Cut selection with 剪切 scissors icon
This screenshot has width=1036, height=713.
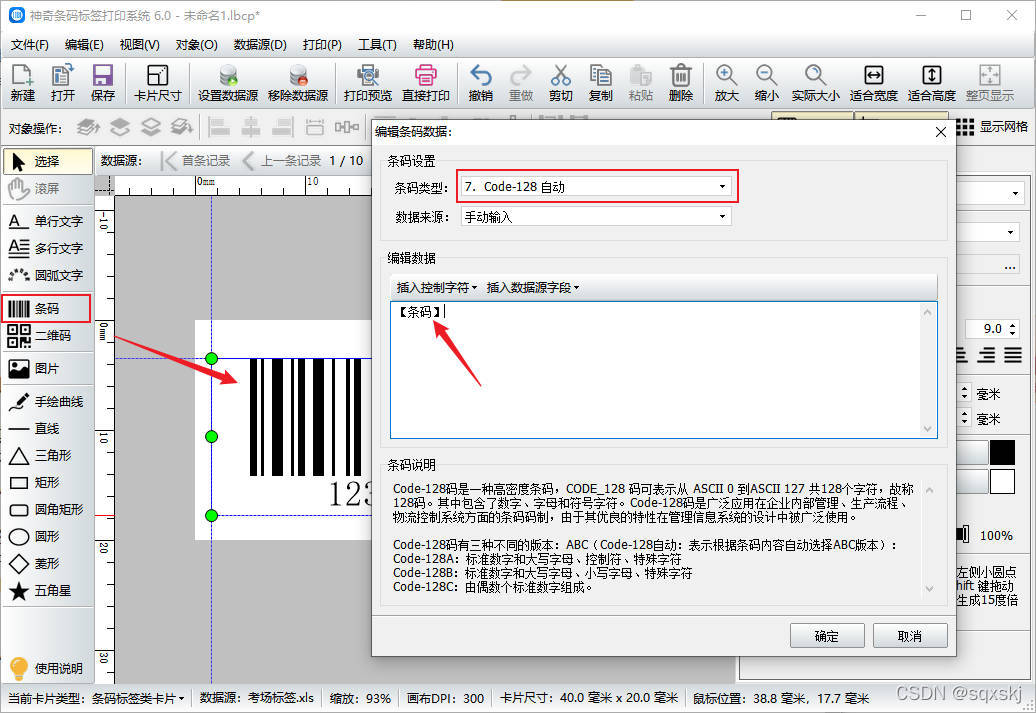point(560,83)
